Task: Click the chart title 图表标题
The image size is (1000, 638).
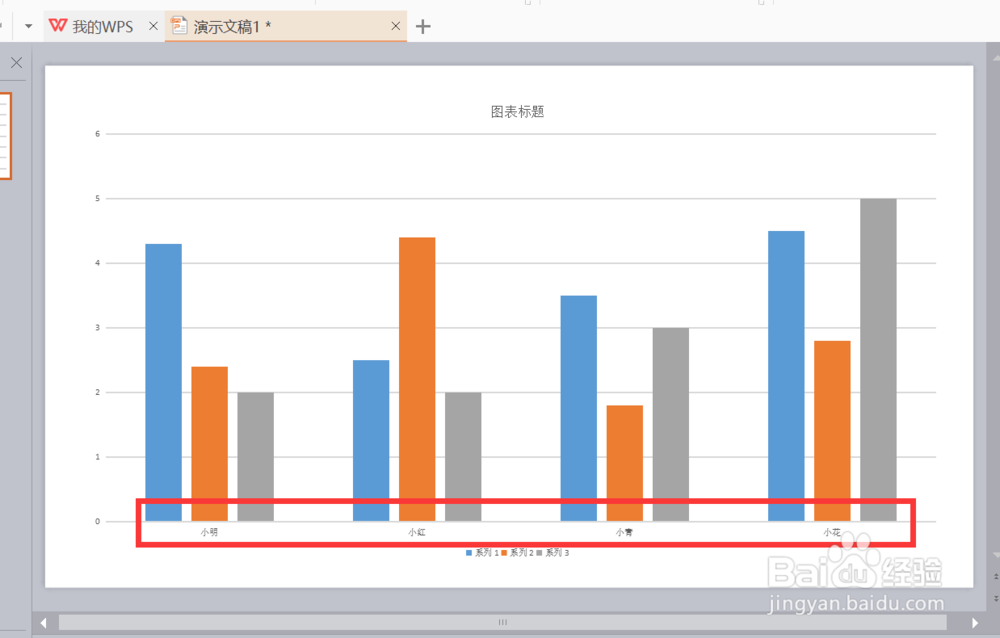Action: coord(517,111)
